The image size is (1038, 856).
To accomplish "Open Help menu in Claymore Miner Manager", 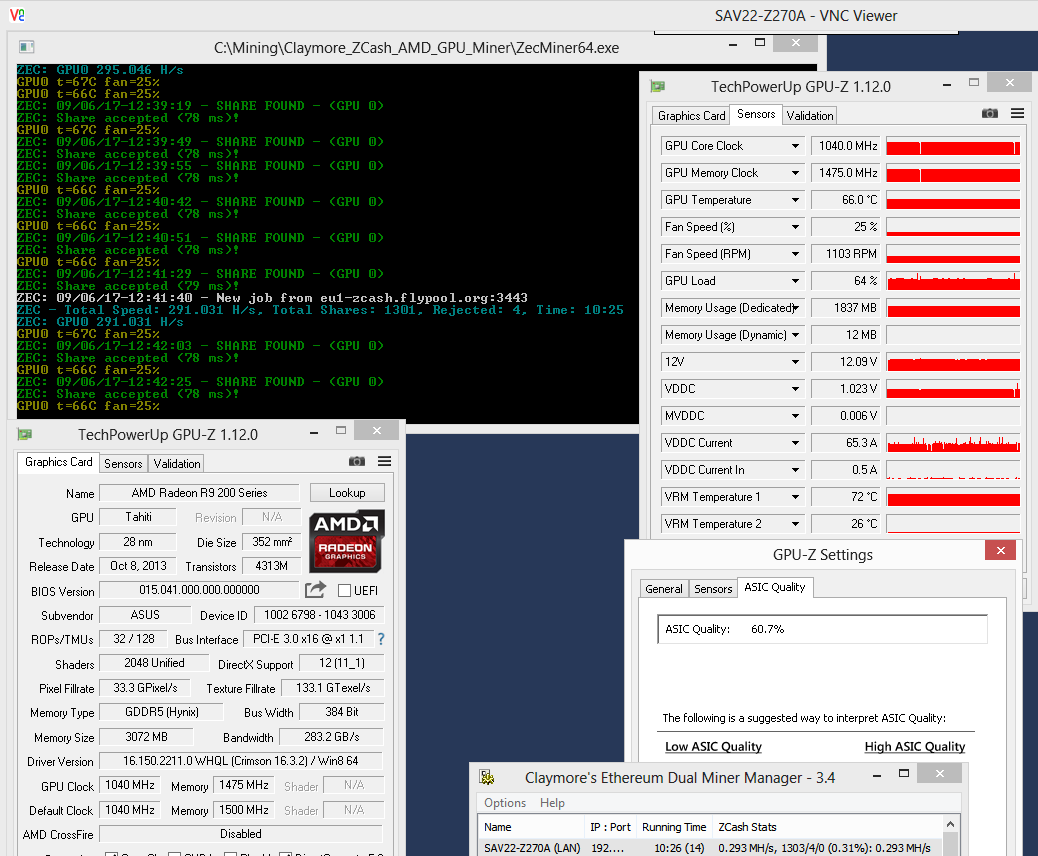I will coord(552,802).
